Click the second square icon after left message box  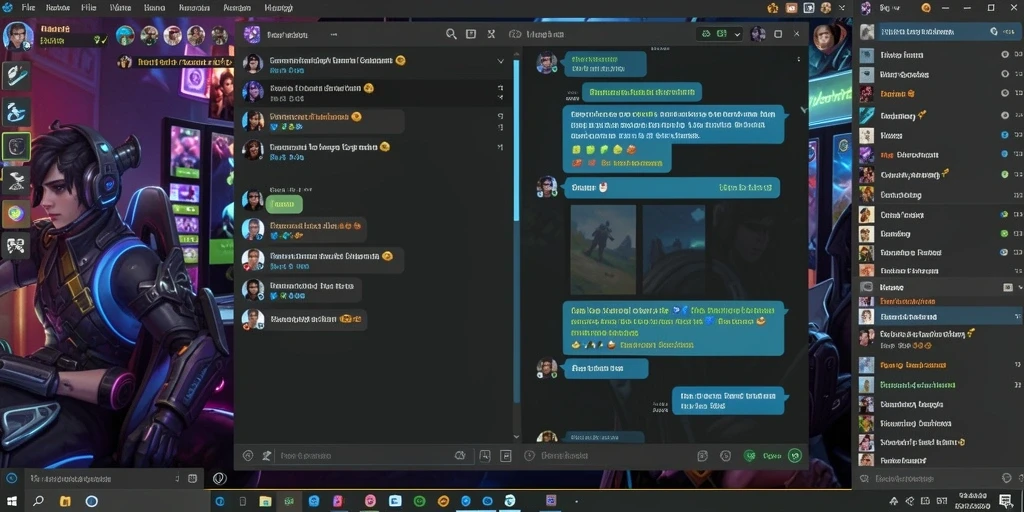505,456
